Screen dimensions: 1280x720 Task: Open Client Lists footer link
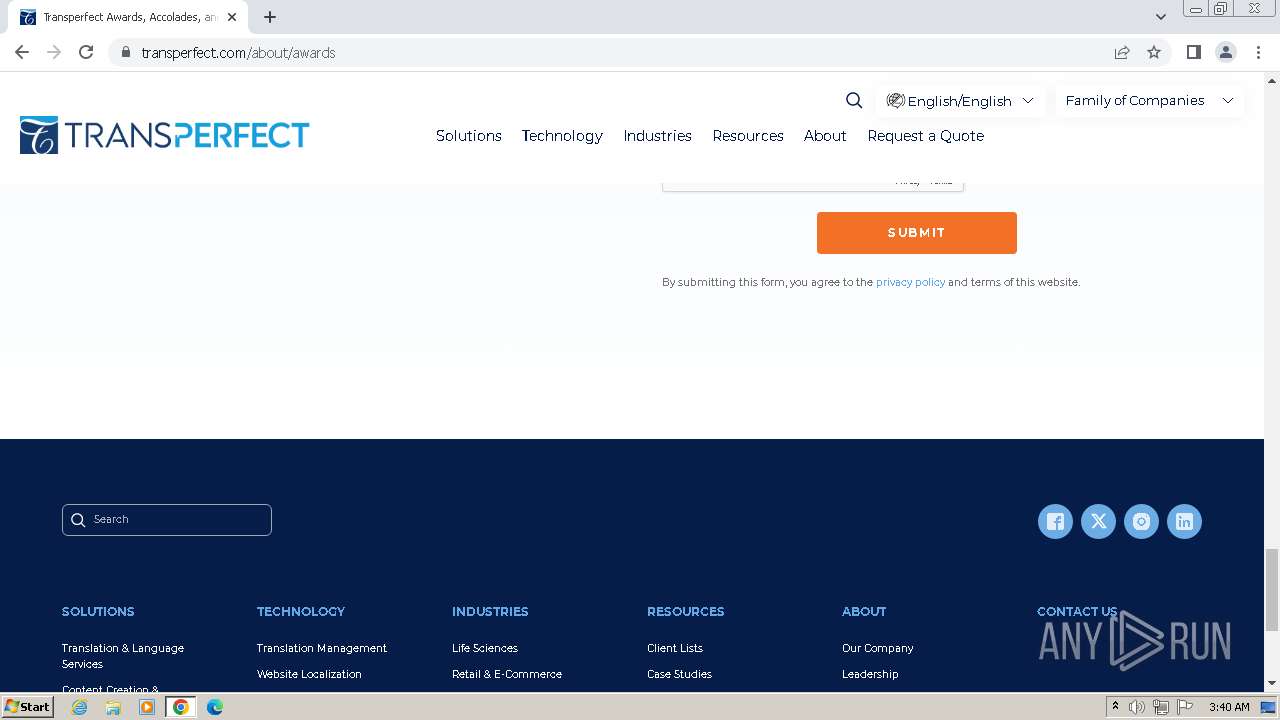coord(675,648)
